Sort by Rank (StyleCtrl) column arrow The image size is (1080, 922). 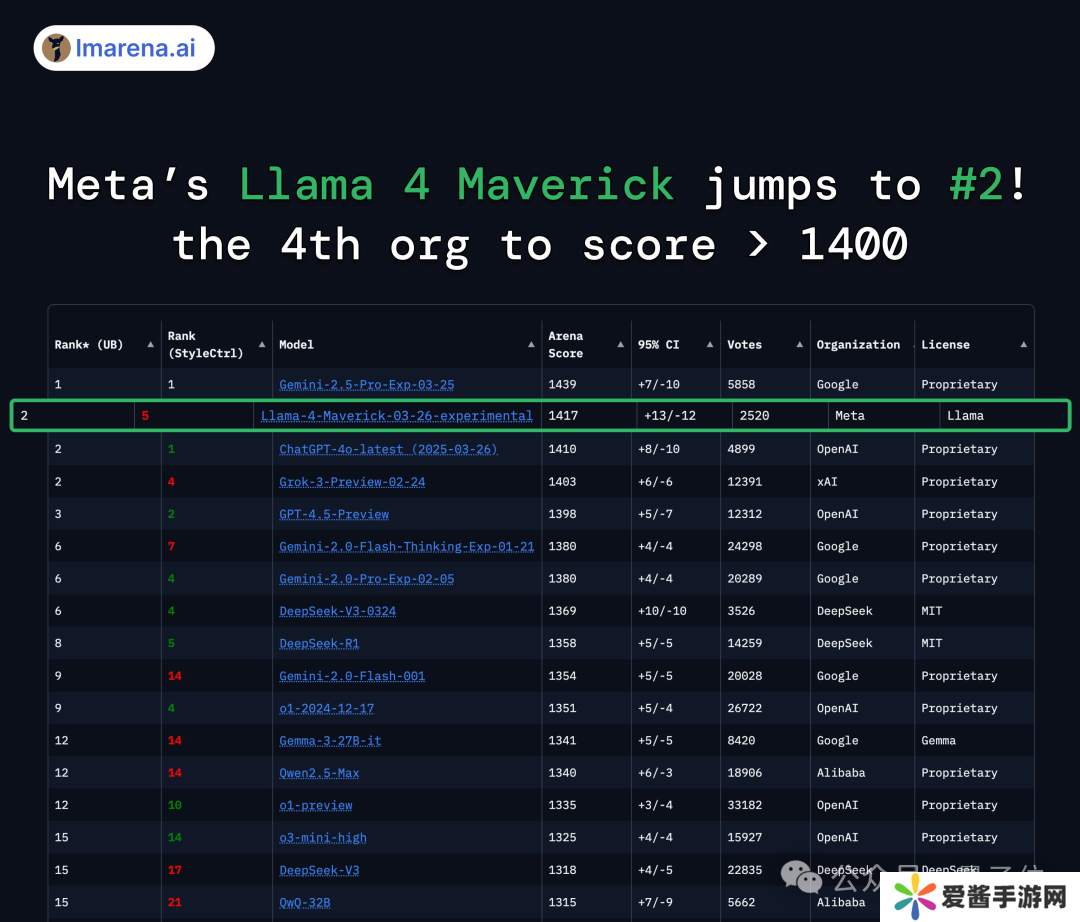[262, 345]
